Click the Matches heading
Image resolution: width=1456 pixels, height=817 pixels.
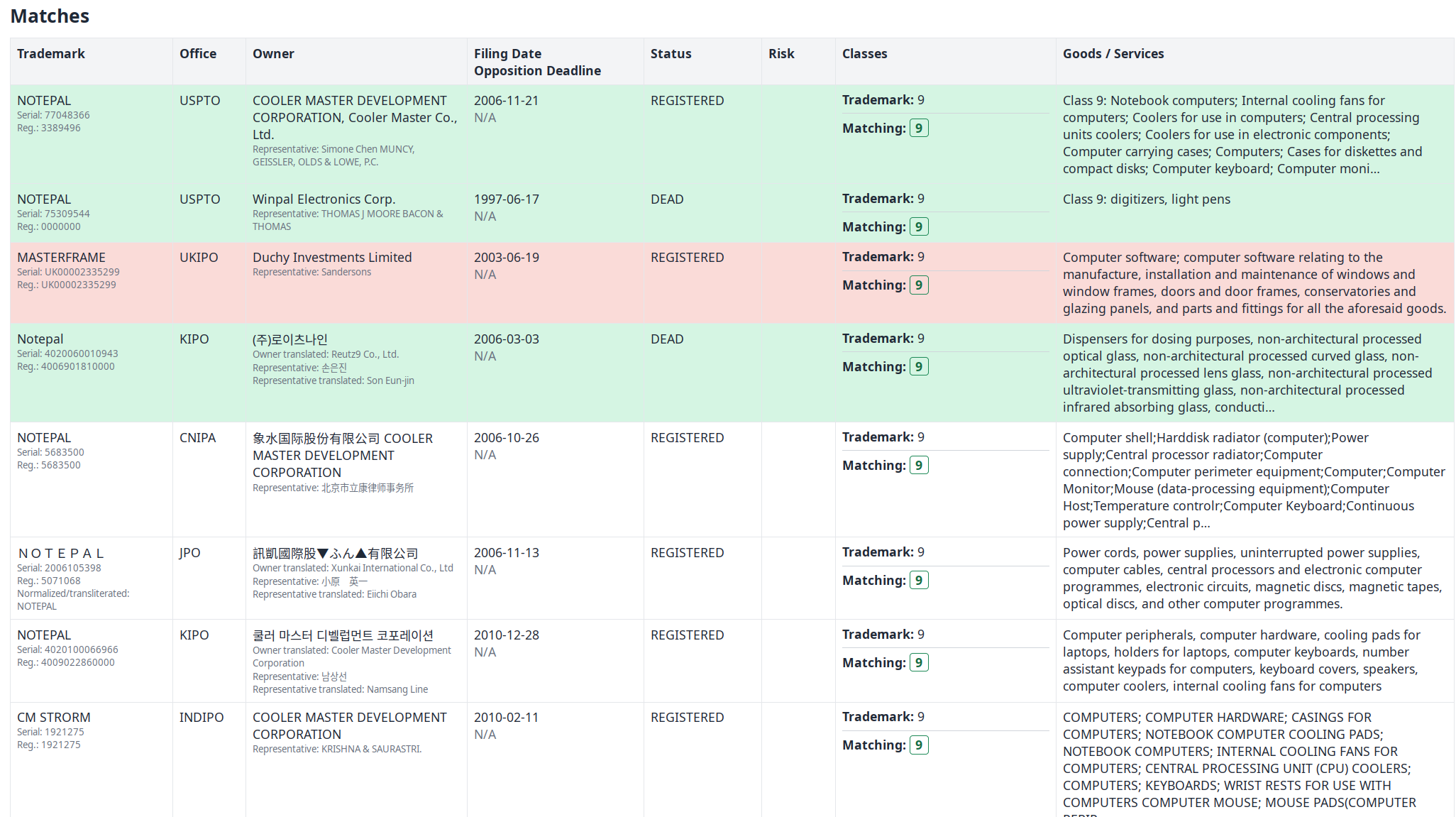[50, 16]
